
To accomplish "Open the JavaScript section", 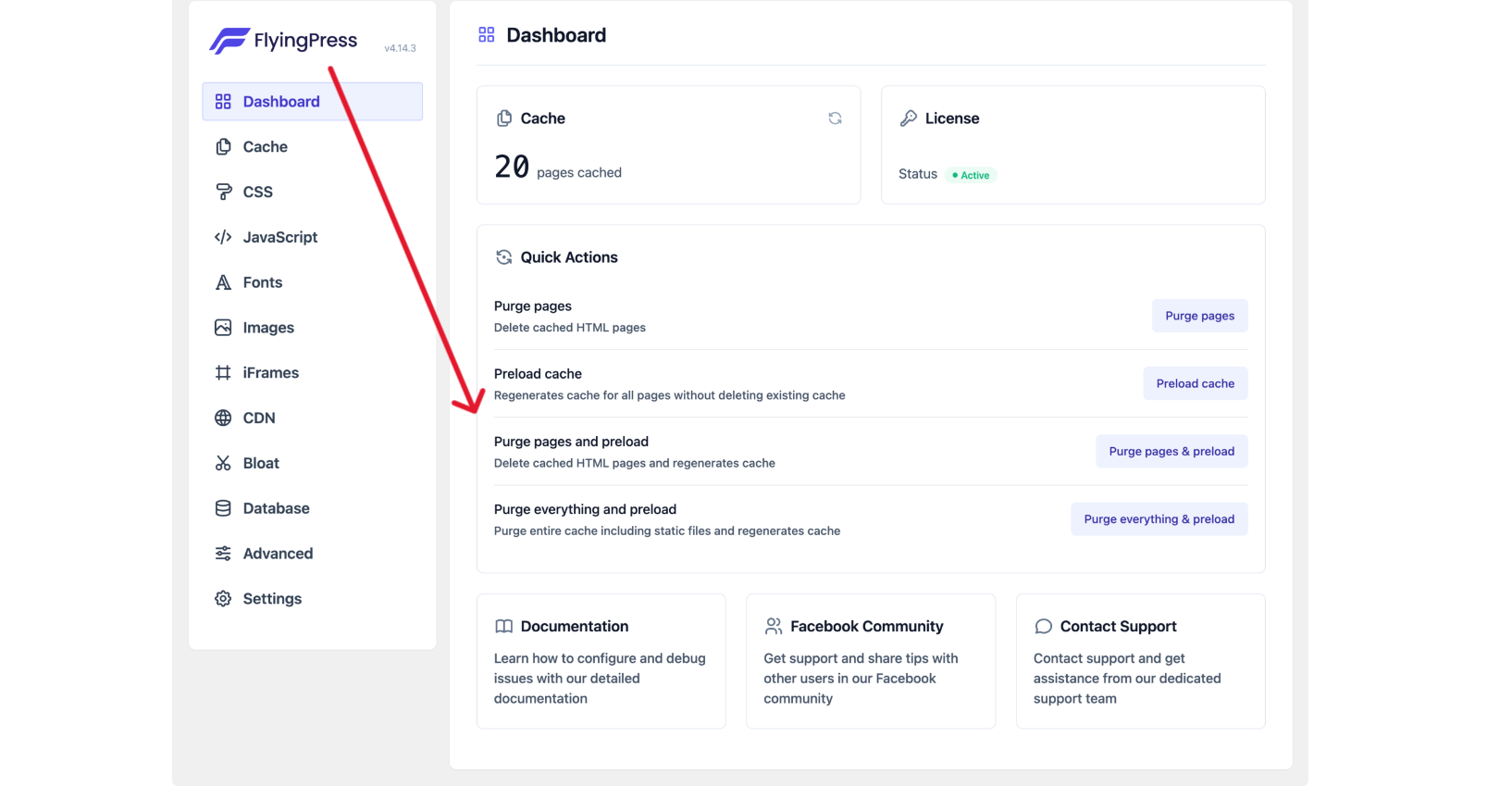I will pos(313,237).
